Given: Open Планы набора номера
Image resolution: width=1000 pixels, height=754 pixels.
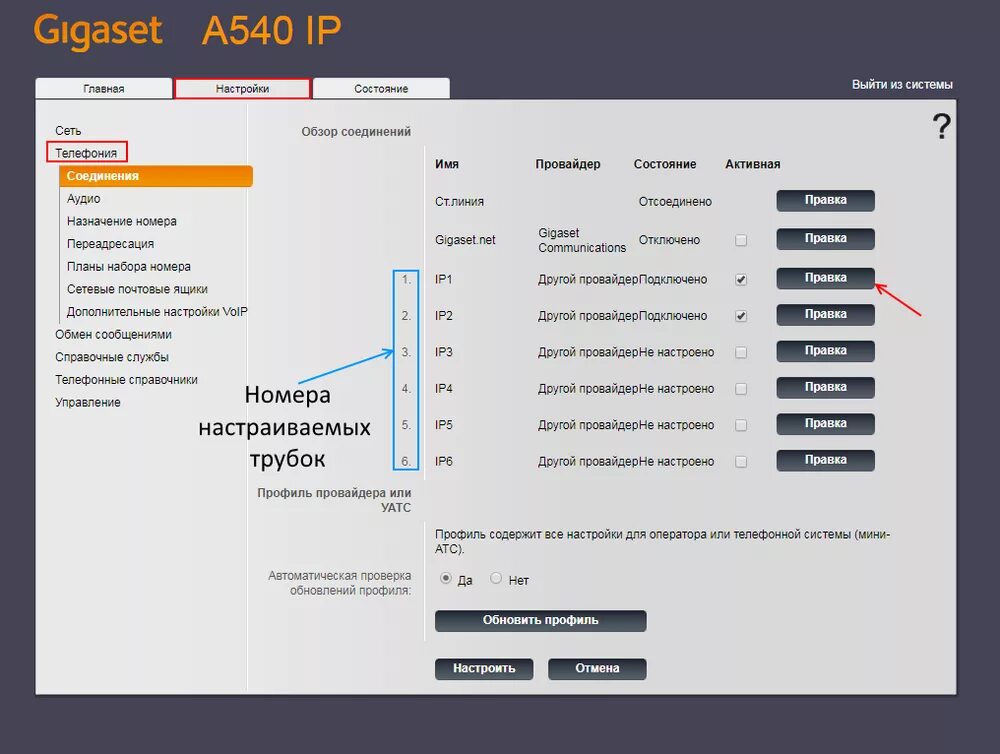Looking at the screenshot, I should 129,267.
